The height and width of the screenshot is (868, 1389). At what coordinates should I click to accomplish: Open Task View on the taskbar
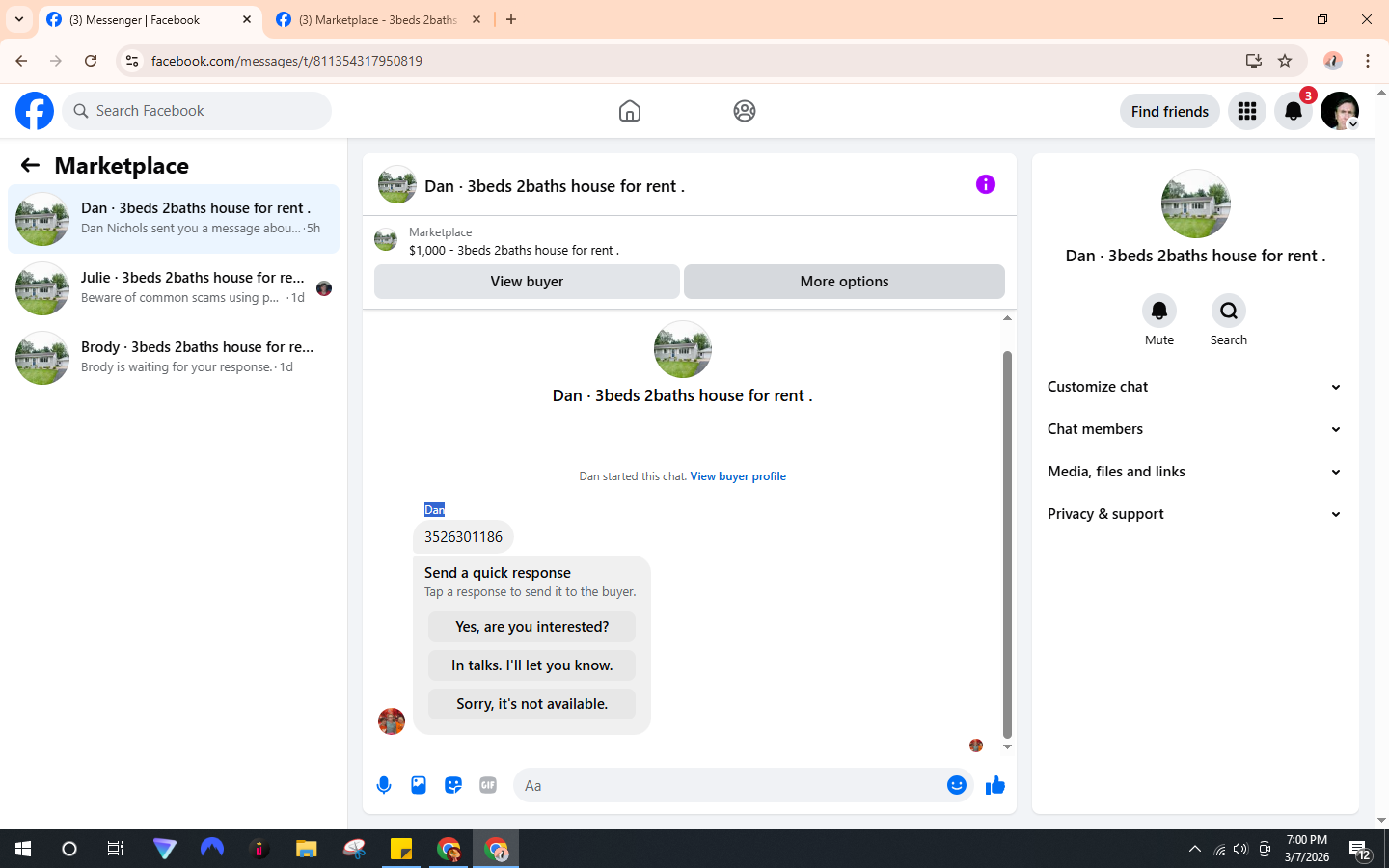click(116, 849)
